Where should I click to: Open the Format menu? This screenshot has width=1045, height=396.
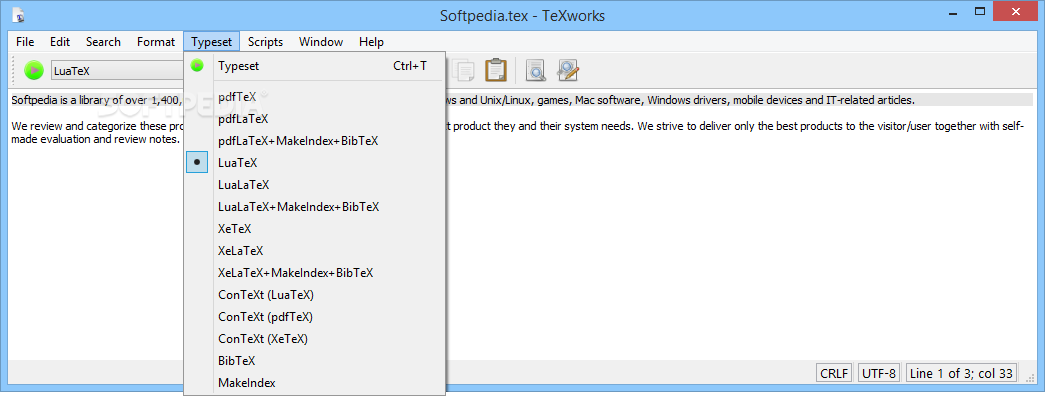(x=156, y=42)
